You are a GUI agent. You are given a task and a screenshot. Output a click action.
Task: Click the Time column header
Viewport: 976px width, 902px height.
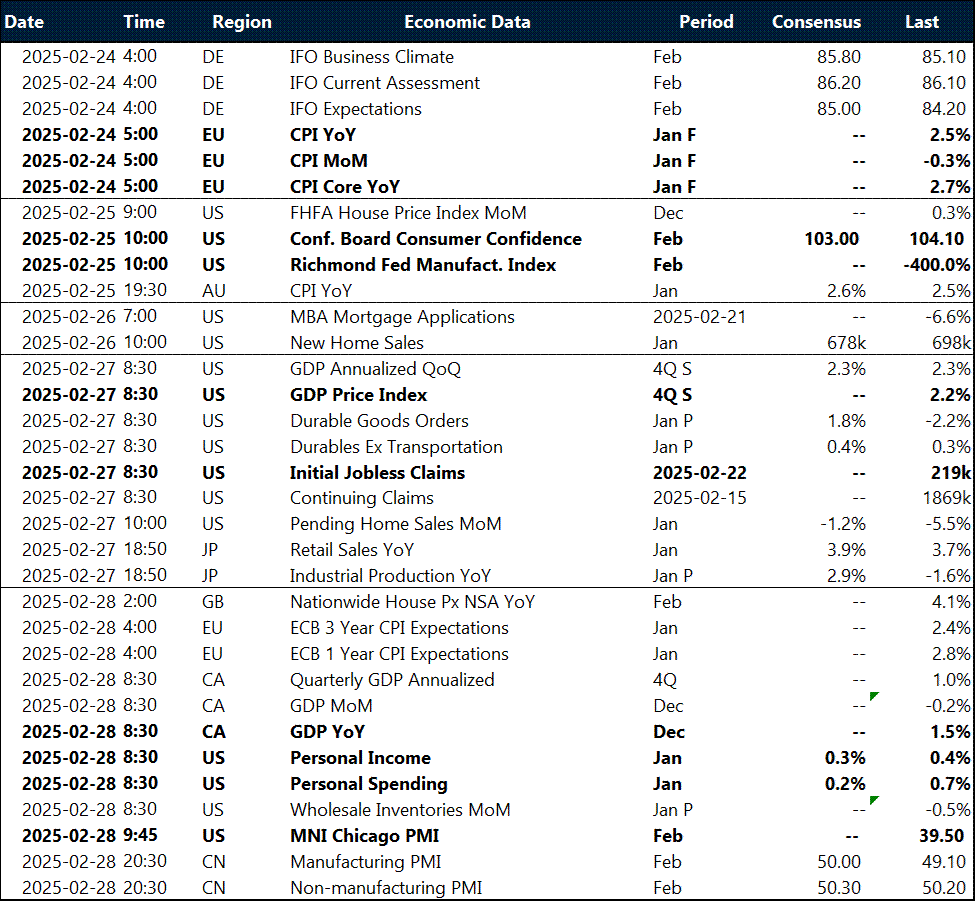(144, 21)
